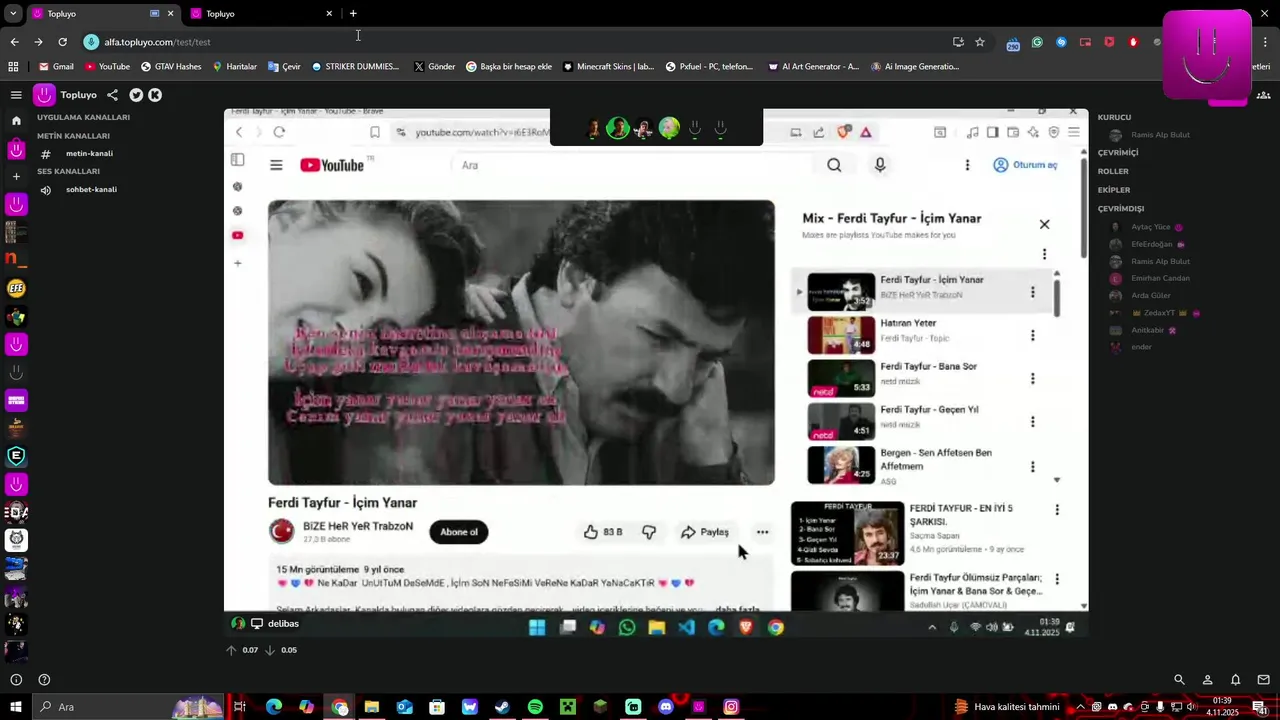Screen dimensions: 1280x720
Task: Click the install app icon in address bar
Action: pos(958,42)
